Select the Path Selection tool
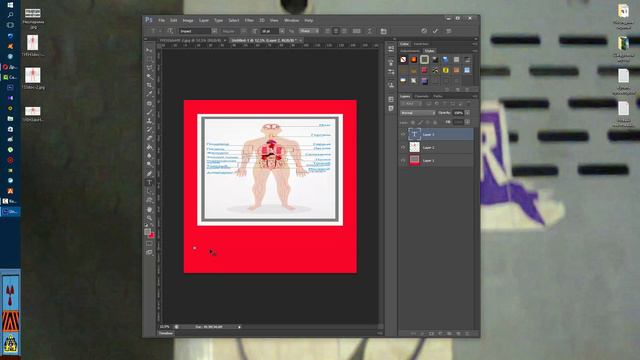Viewport: 640px width, 360px height. coord(149,191)
